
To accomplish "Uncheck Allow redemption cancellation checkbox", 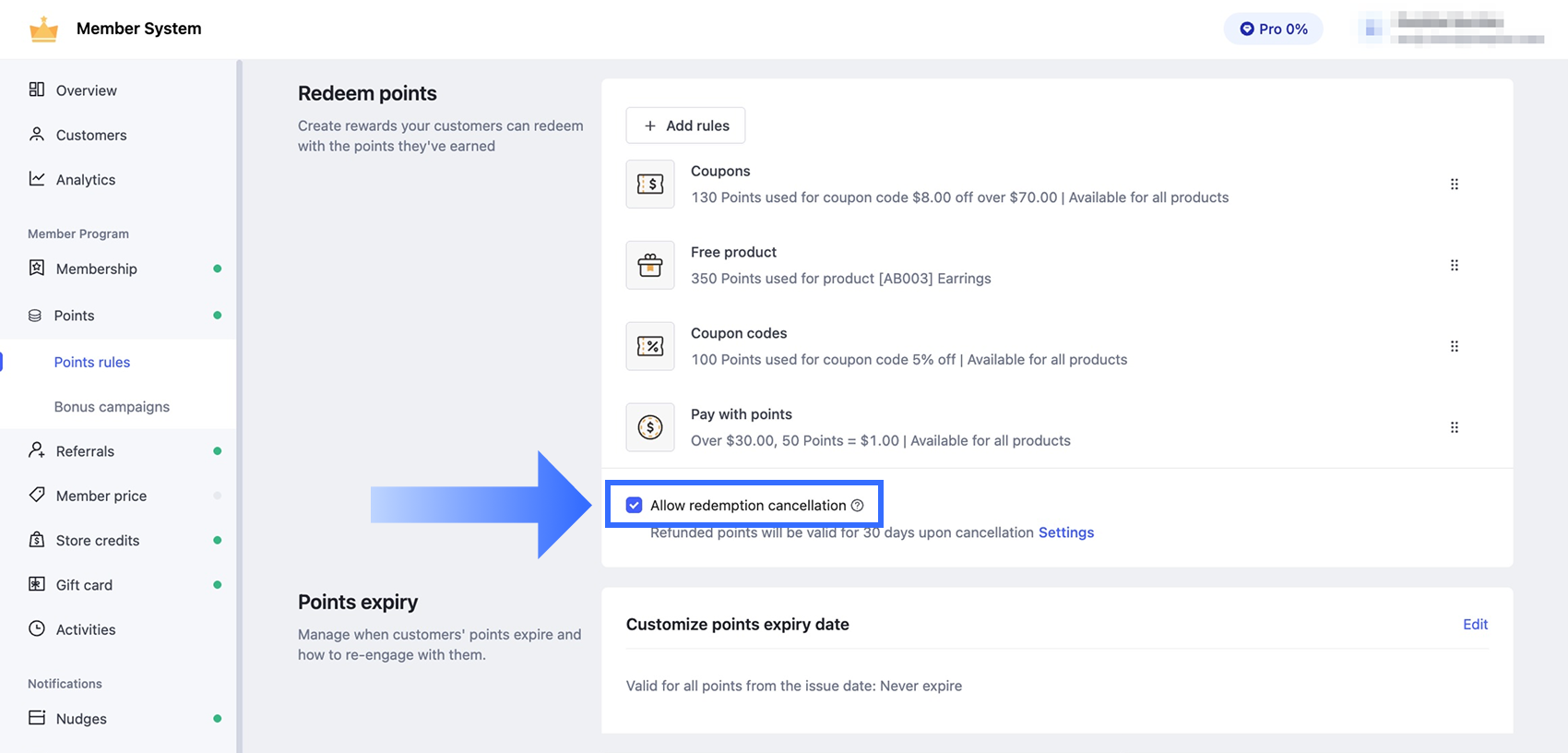I will click(635, 505).
